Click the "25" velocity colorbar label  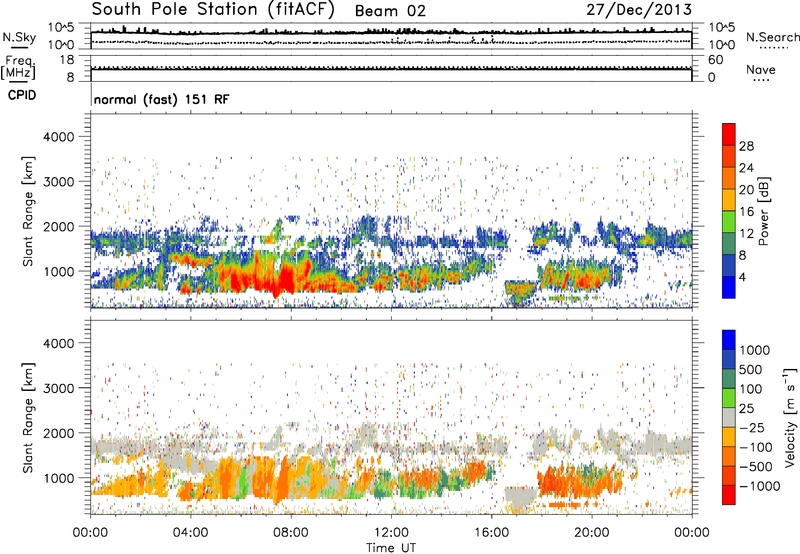click(747, 409)
